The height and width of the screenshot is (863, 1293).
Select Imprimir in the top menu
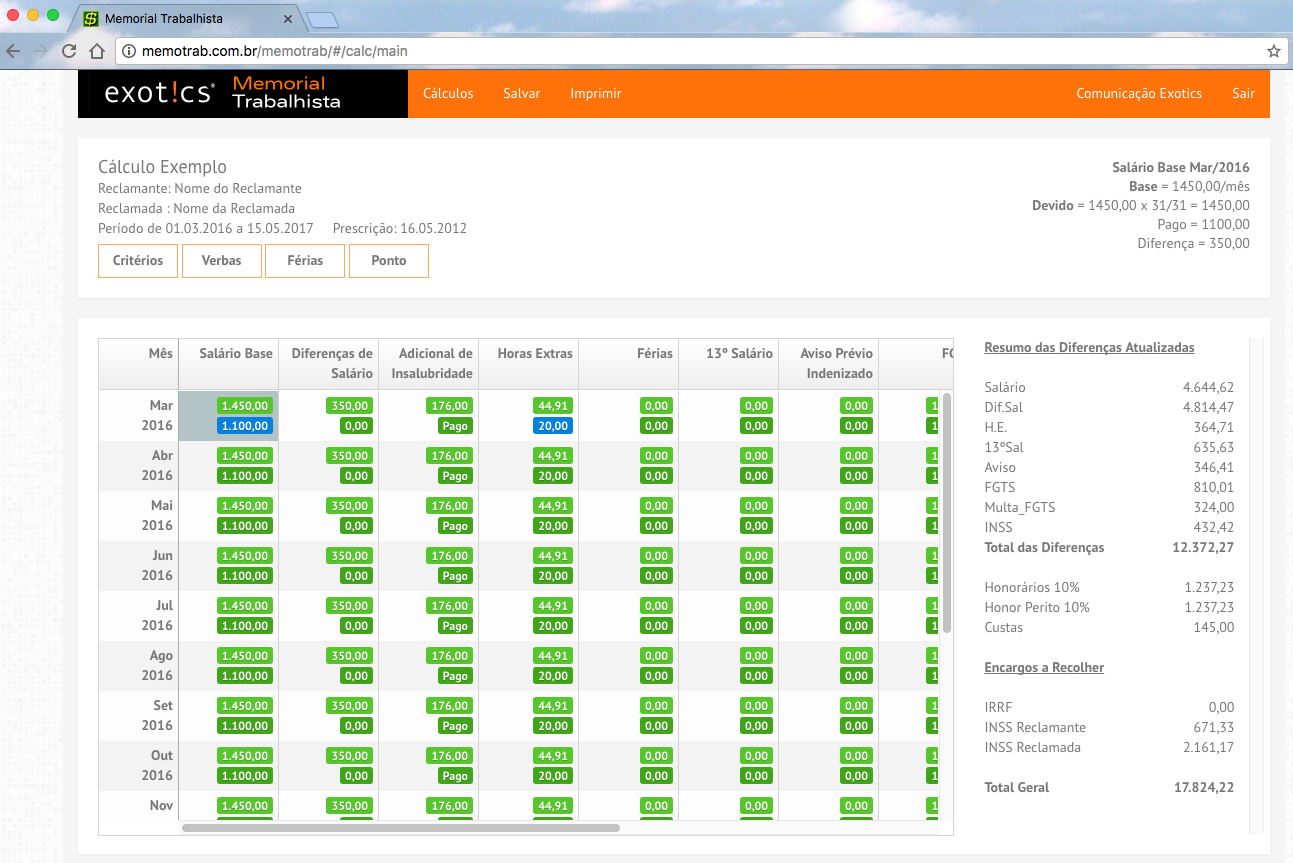(x=595, y=93)
